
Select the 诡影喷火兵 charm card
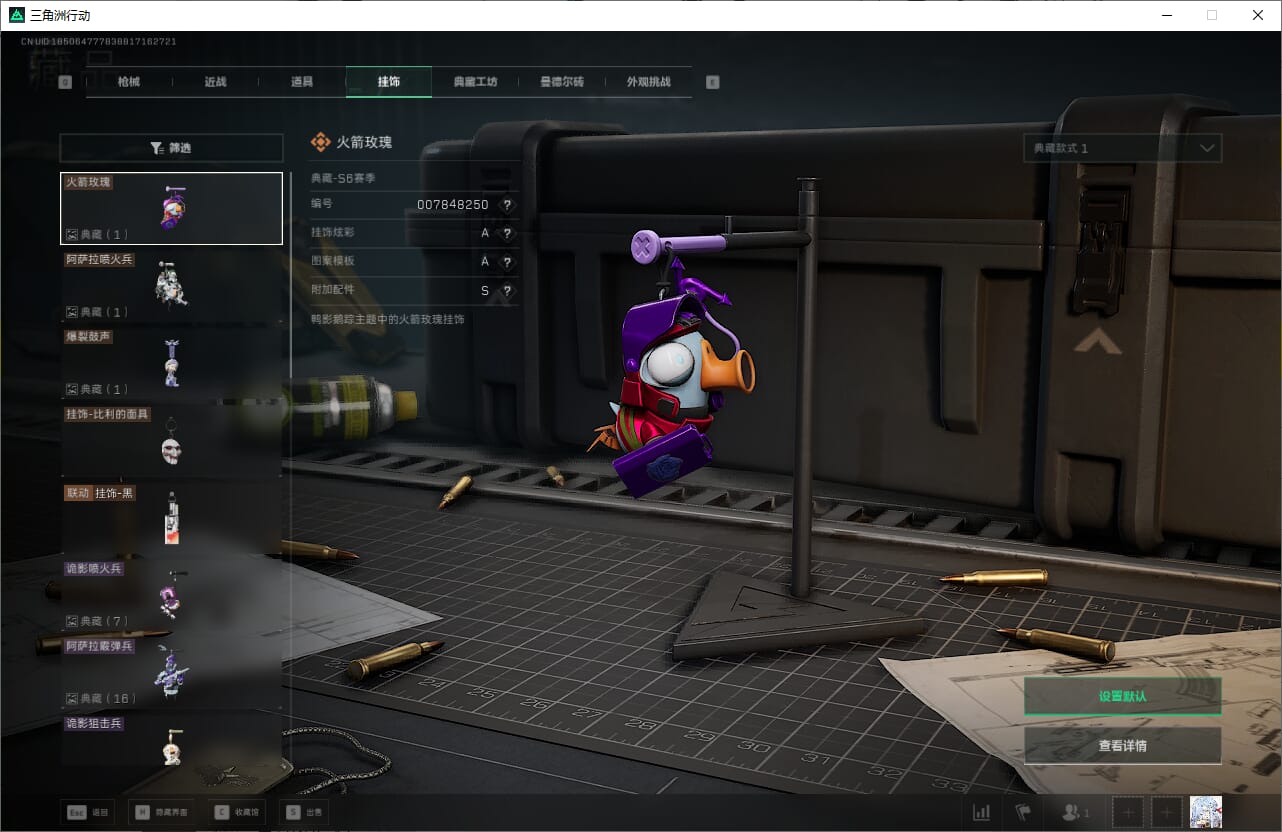(171, 595)
